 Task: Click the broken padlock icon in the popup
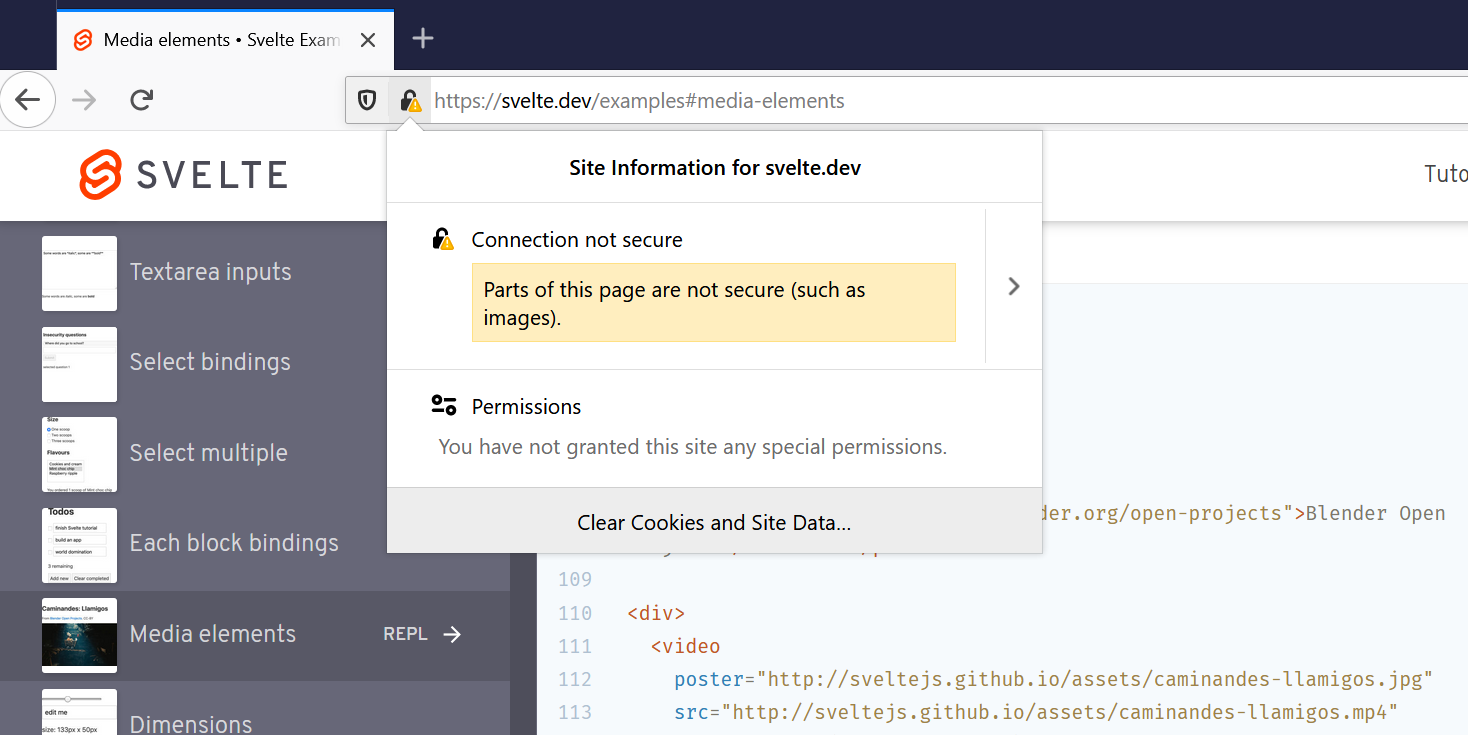coord(443,239)
